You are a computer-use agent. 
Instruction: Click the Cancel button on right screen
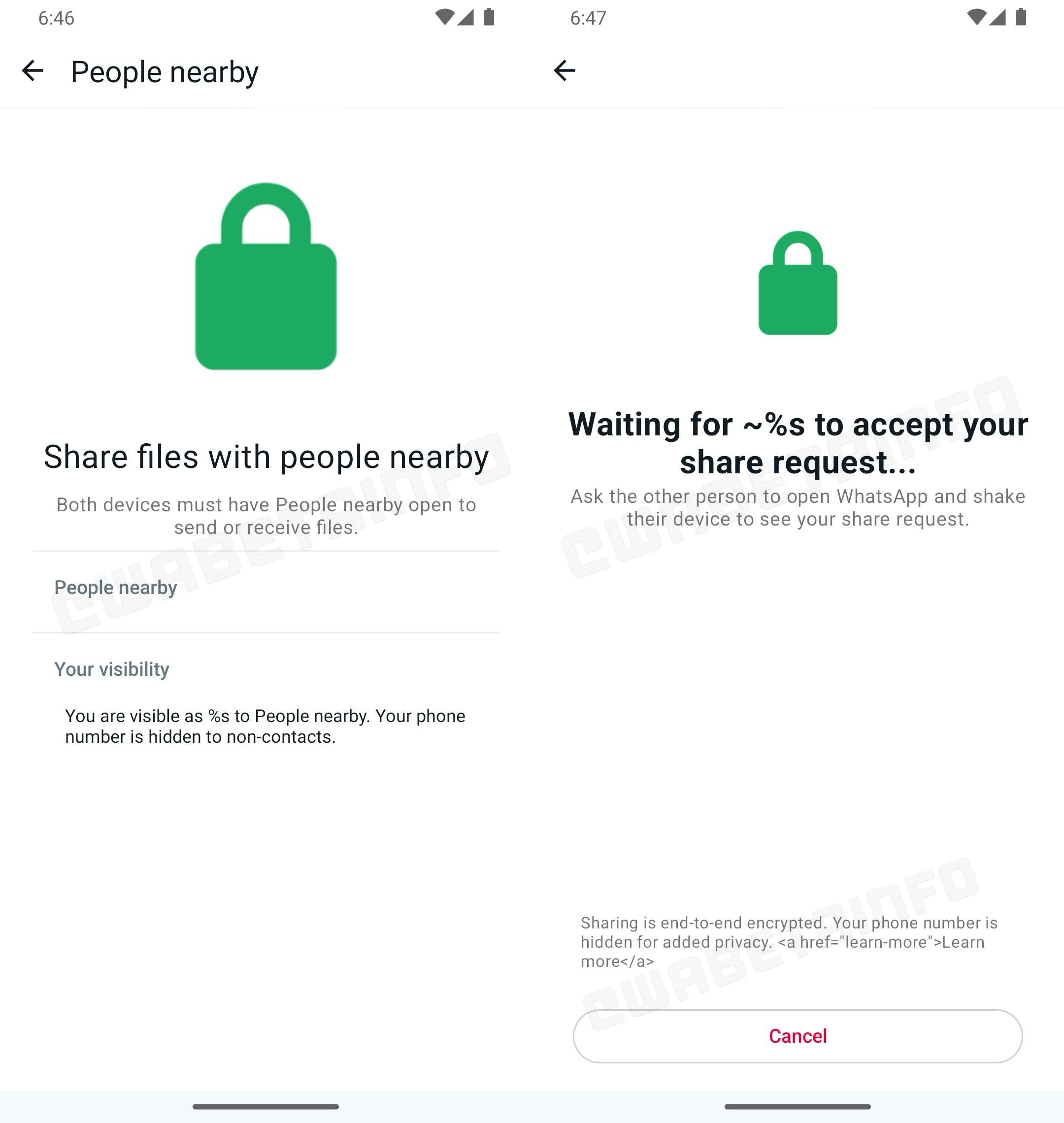coord(797,1036)
